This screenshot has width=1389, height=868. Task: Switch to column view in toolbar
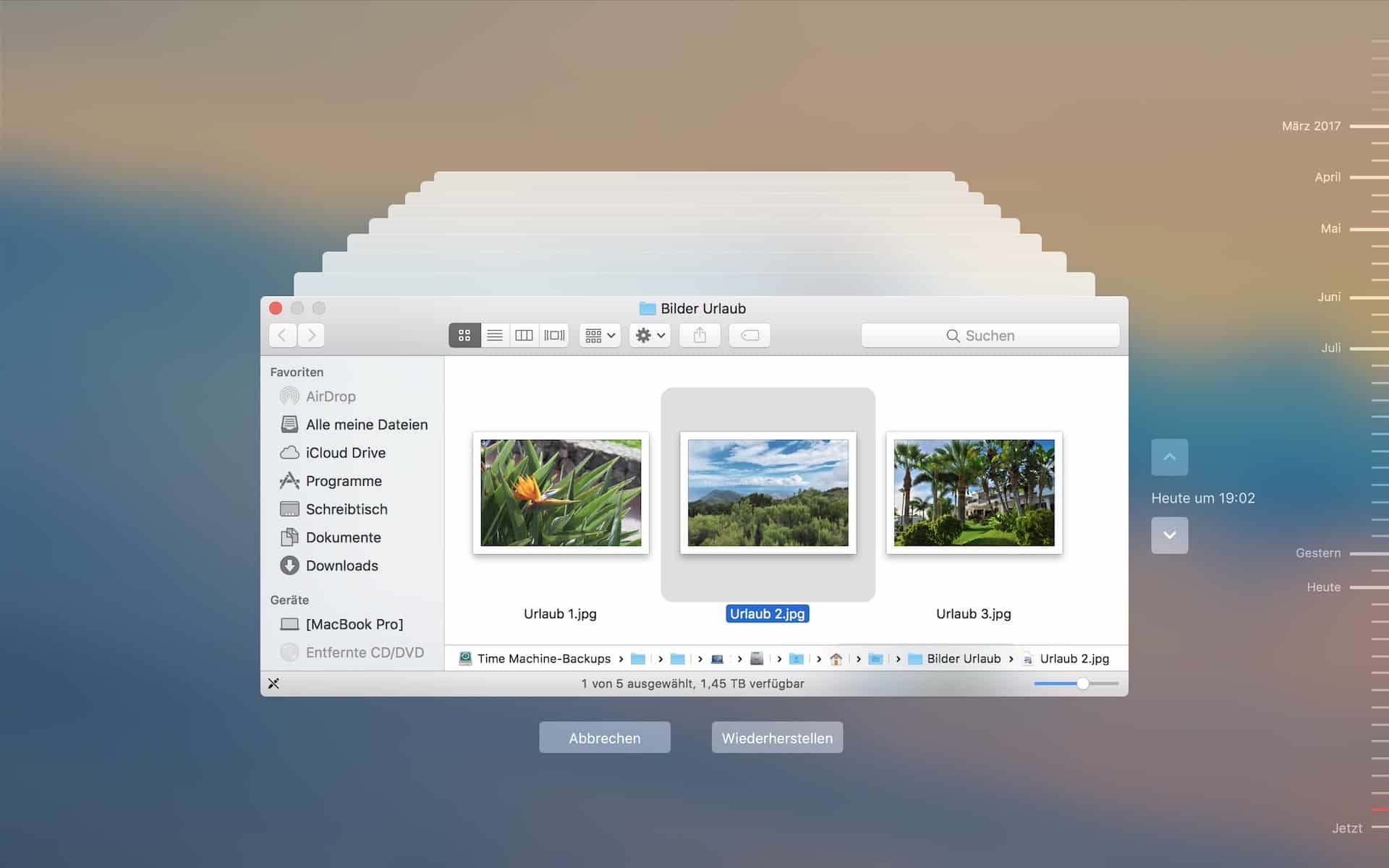524,336
